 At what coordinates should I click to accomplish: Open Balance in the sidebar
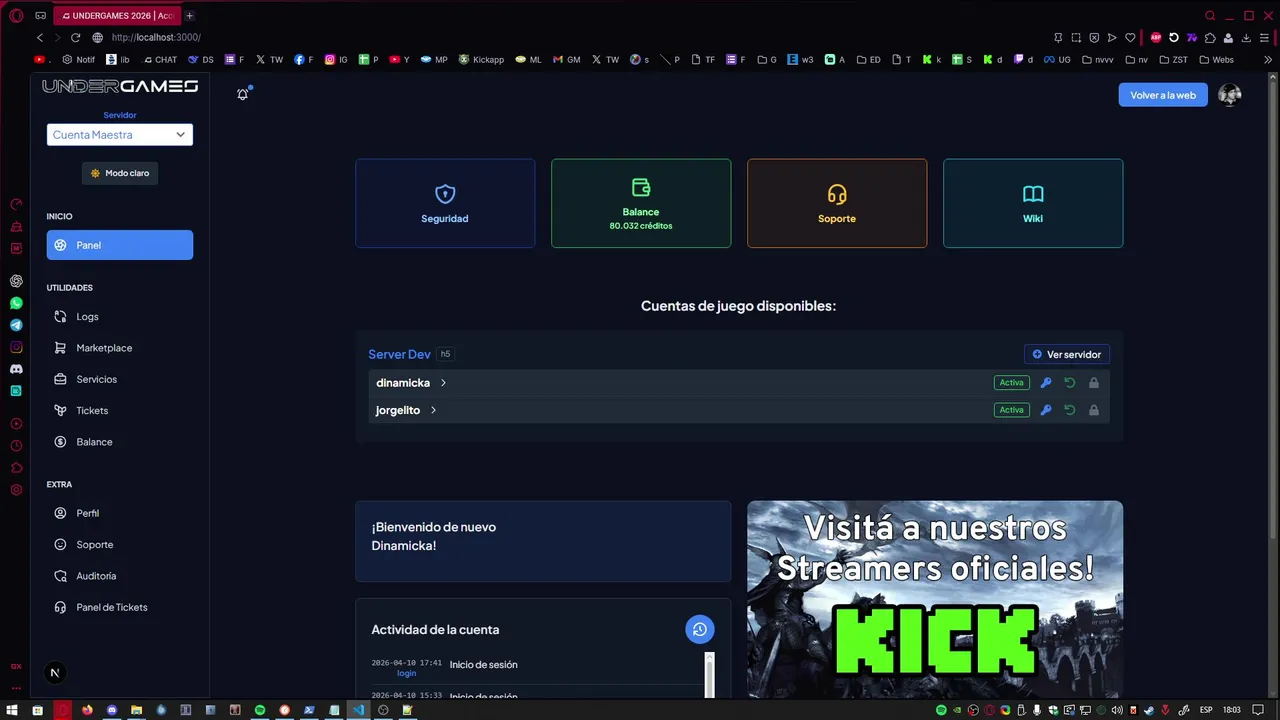point(120,442)
